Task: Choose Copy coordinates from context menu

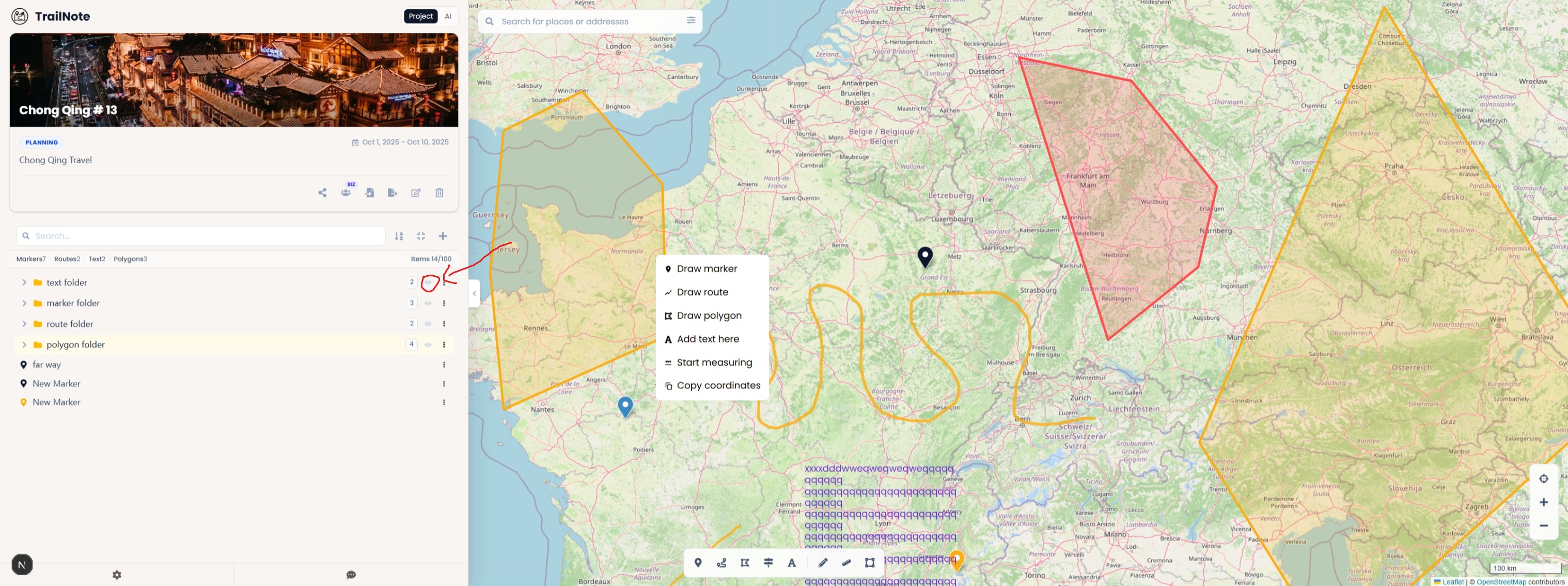Action: click(x=718, y=385)
